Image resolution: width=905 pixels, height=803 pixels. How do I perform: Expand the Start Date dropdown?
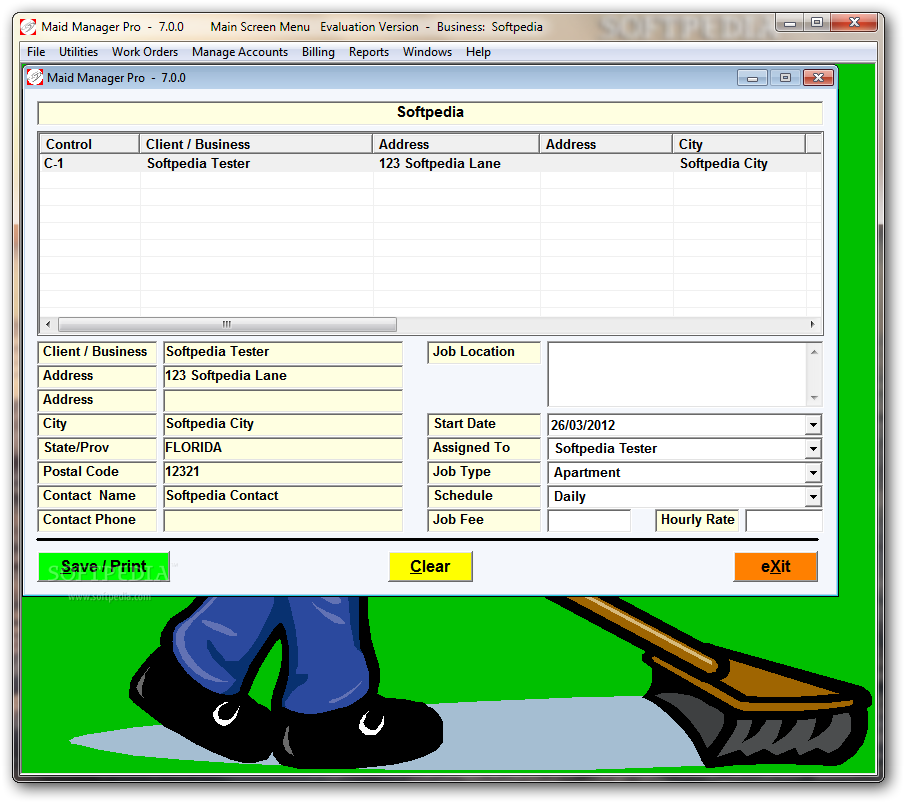point(813,425)
